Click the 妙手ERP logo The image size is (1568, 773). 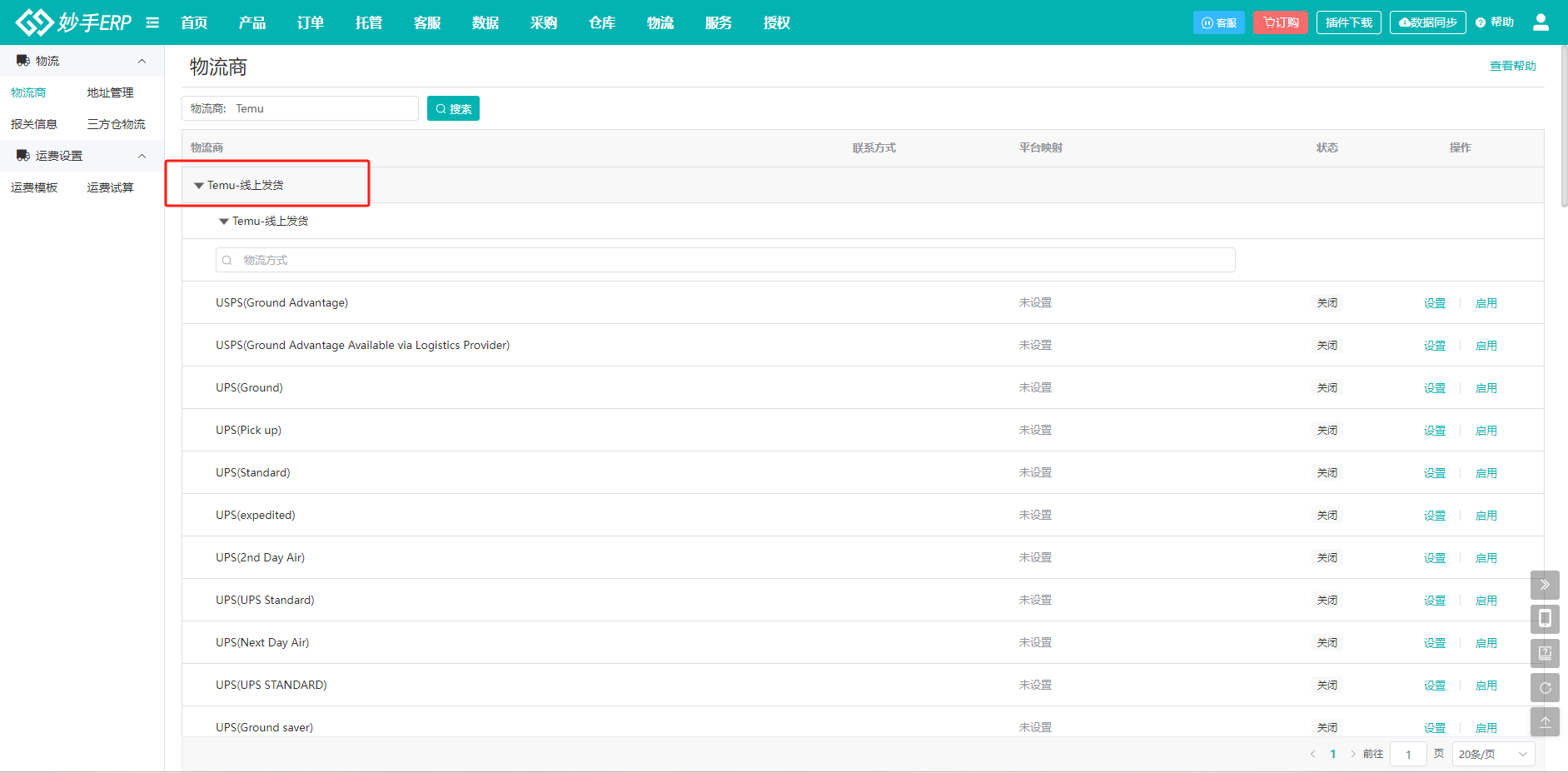tap(73, 22)
